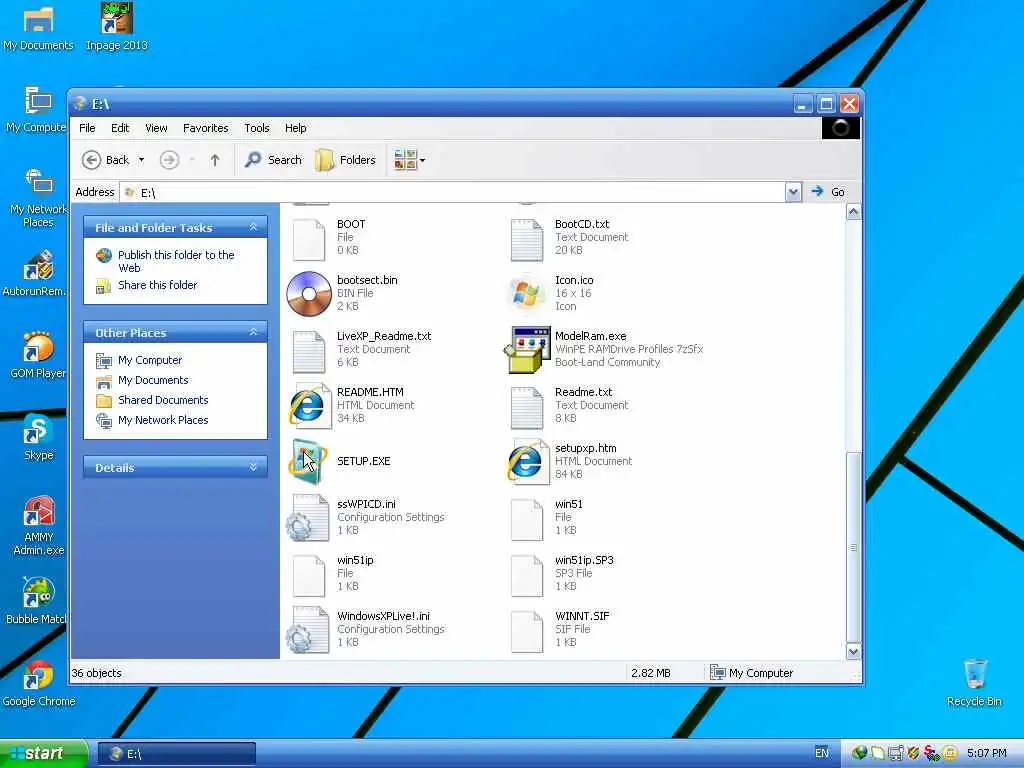This screenshot has width=1024, height=768.
Task: Open the Address bar dropdown list
Action: pos(793,192)
